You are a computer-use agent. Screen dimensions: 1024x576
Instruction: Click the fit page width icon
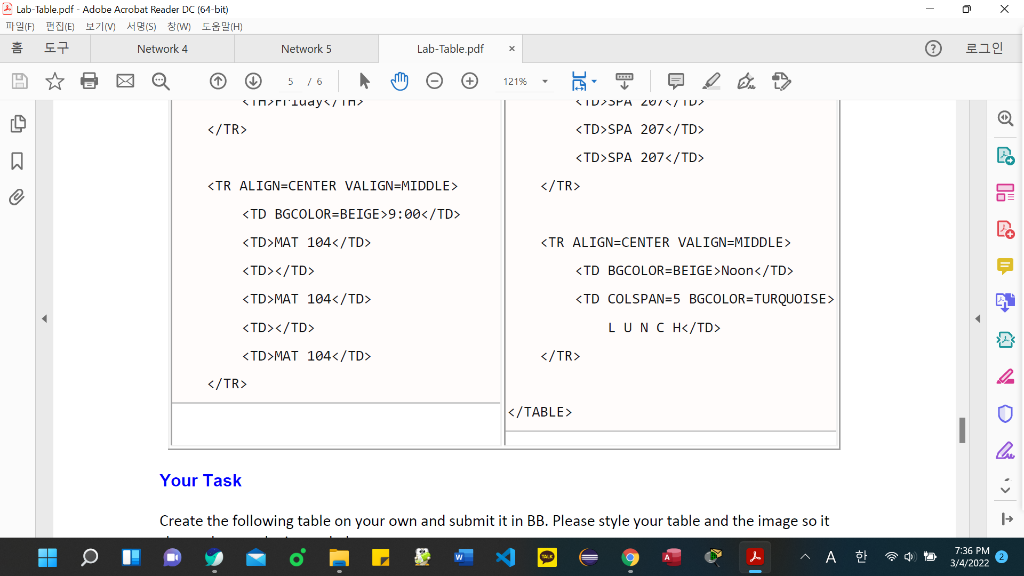tap(579, 81)
